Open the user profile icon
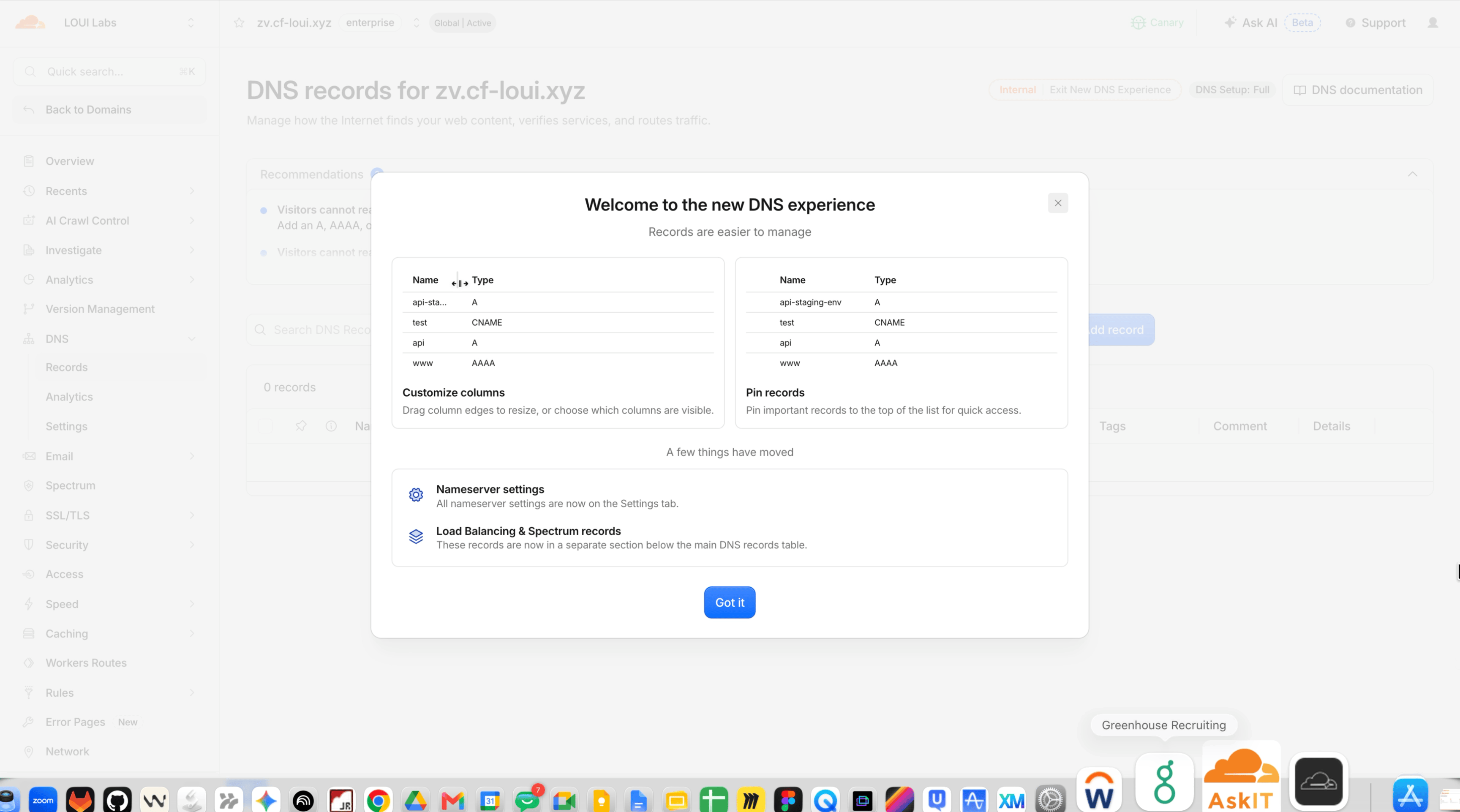 tap(1433, 23)
